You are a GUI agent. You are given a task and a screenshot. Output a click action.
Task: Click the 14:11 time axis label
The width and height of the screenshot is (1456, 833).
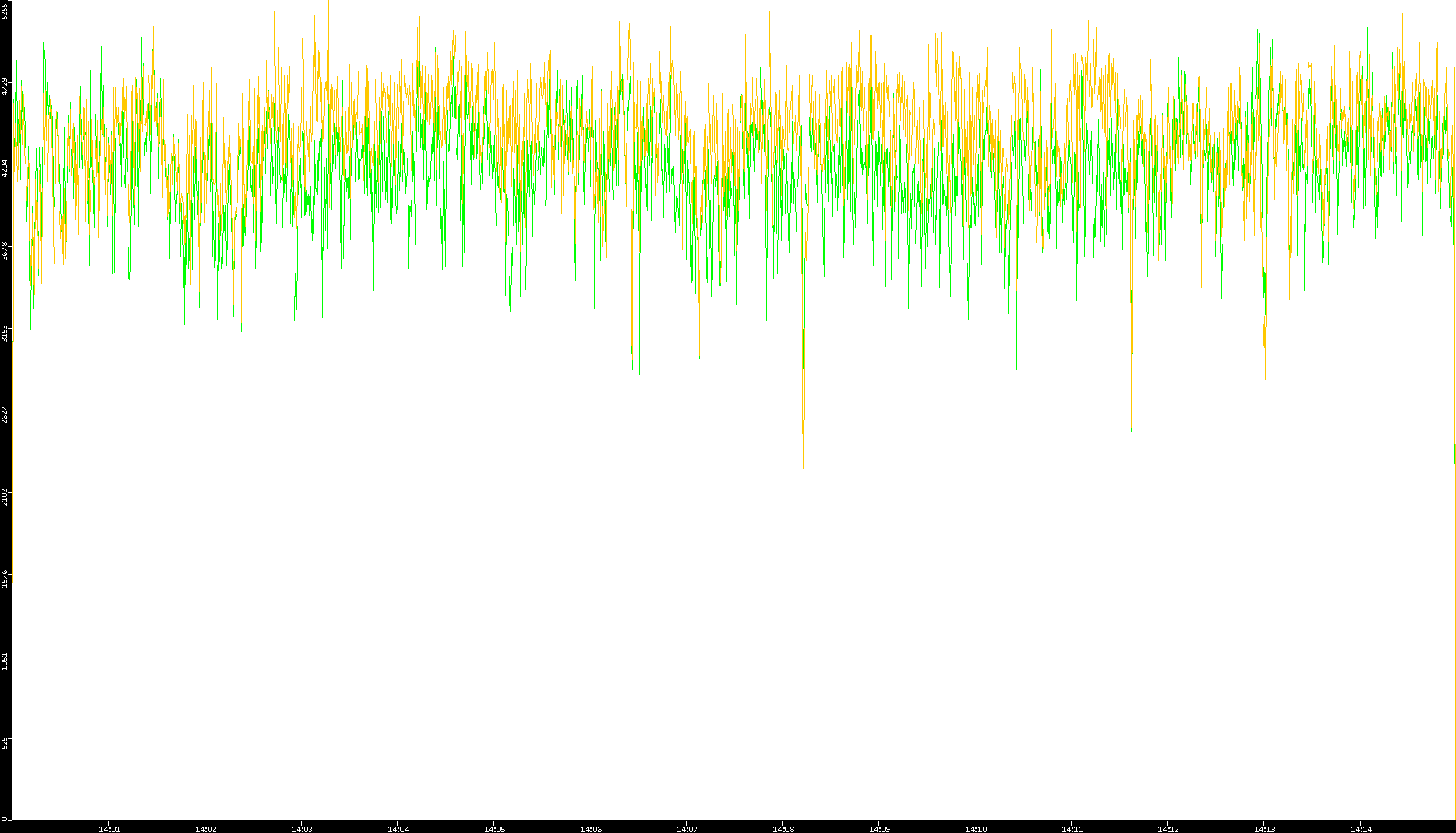click(x=1072, y=829)
